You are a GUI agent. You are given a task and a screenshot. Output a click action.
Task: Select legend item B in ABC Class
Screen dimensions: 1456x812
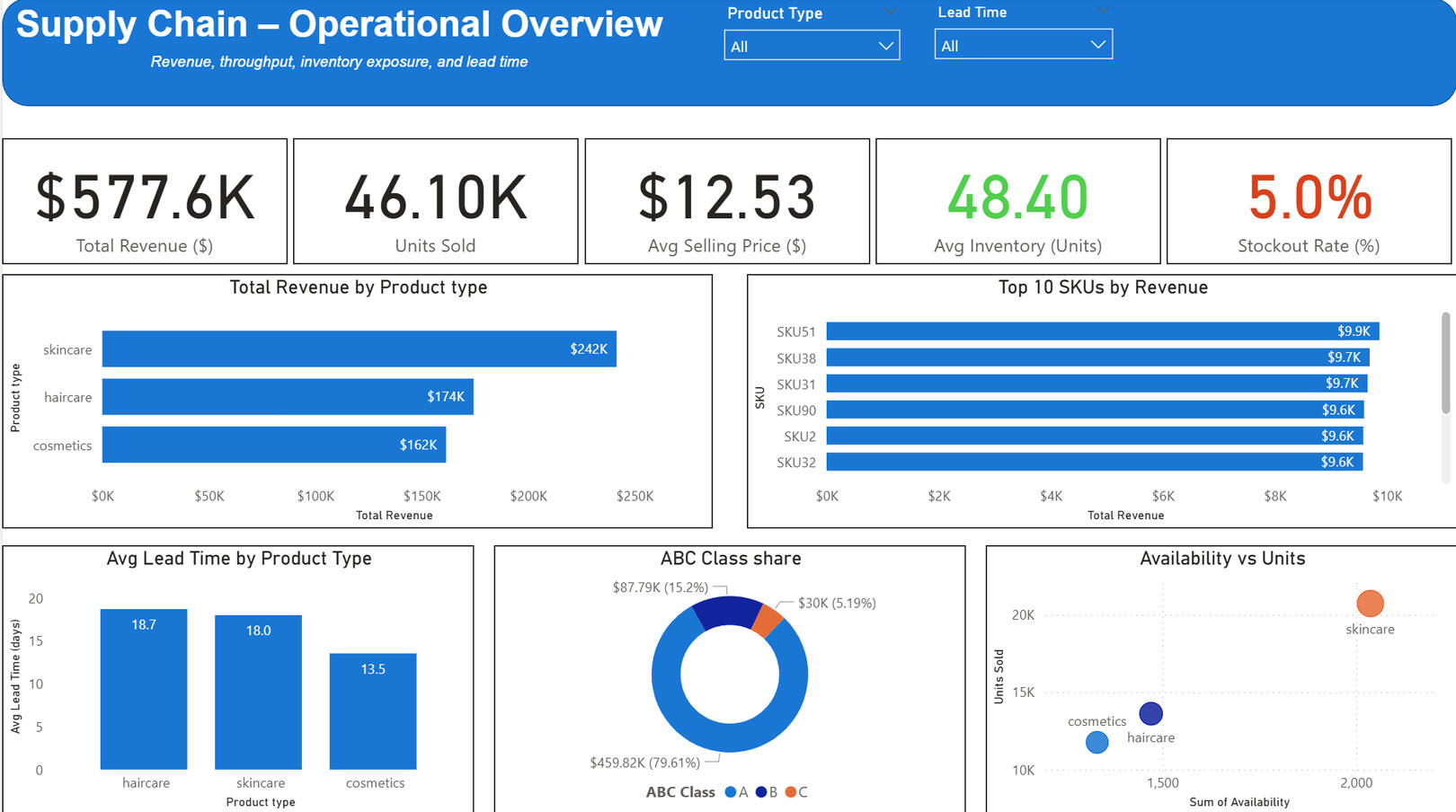(x=767, y=792)
